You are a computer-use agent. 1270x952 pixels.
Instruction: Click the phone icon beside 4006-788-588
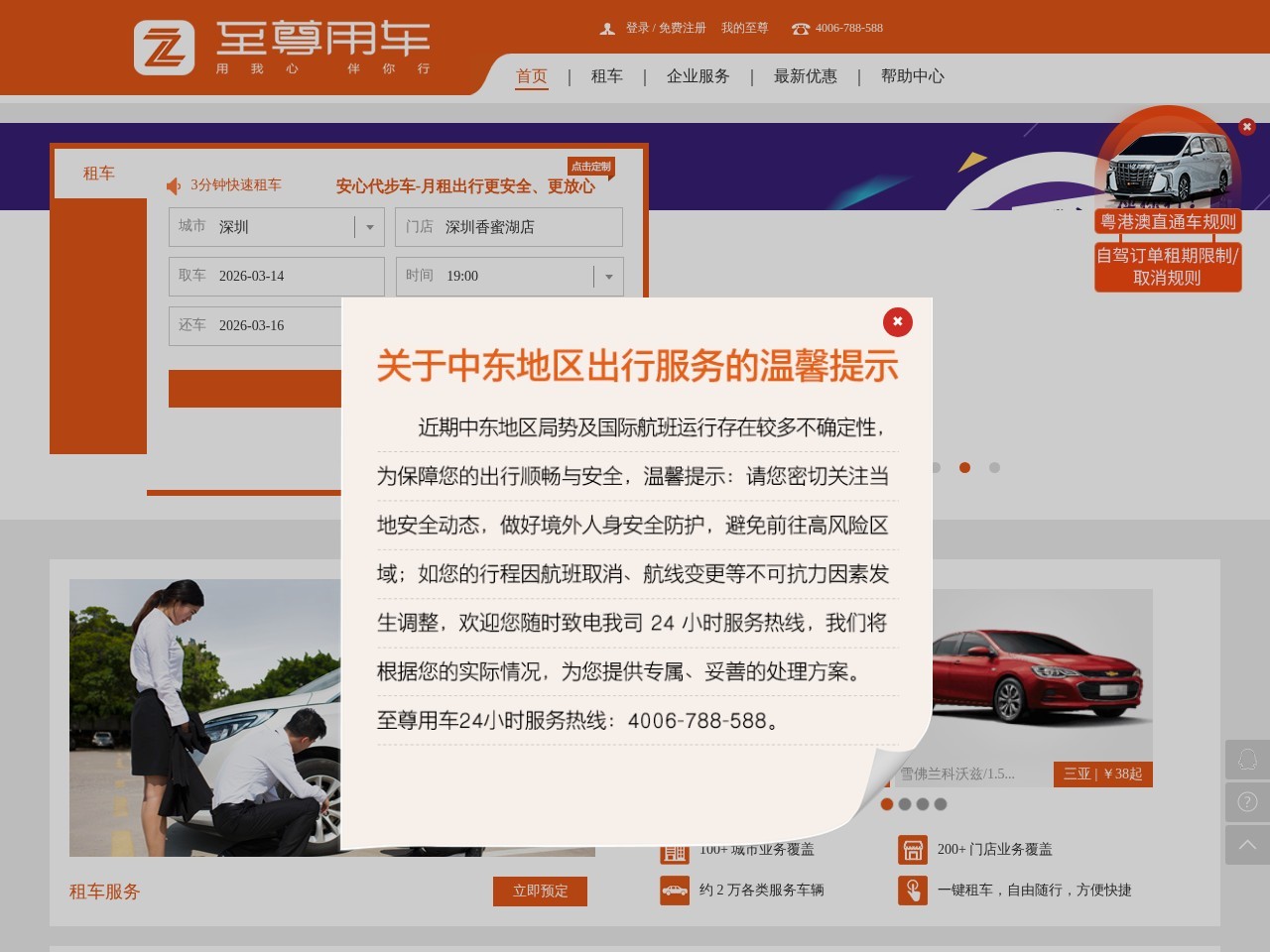coord(800,29)
